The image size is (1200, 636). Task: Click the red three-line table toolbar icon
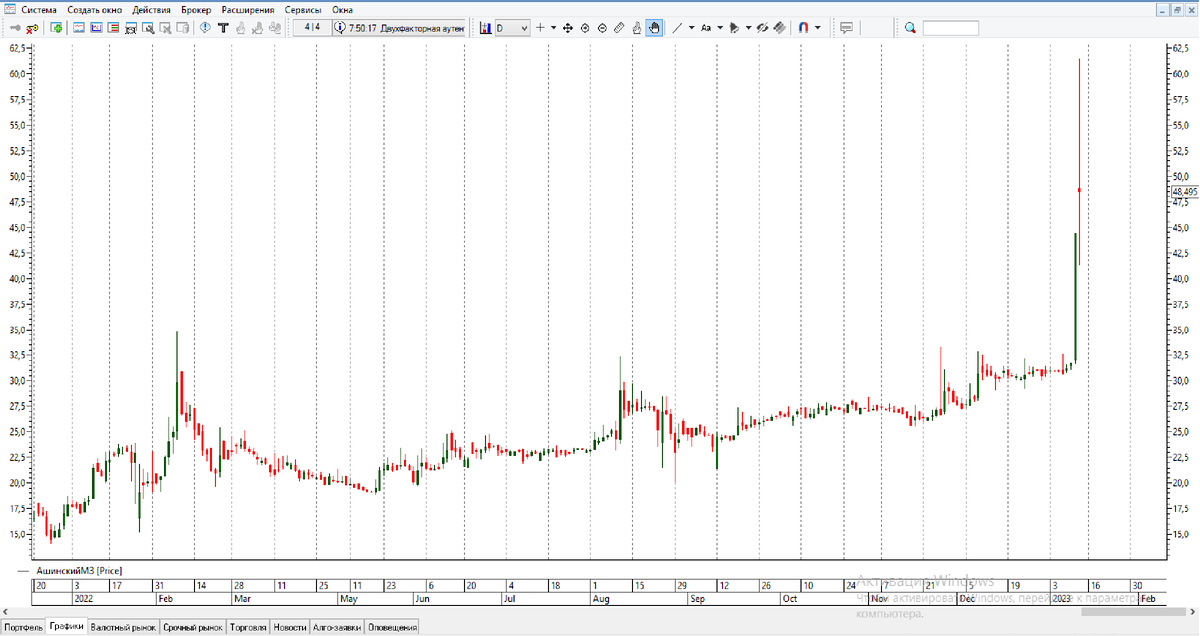point(112,28)
